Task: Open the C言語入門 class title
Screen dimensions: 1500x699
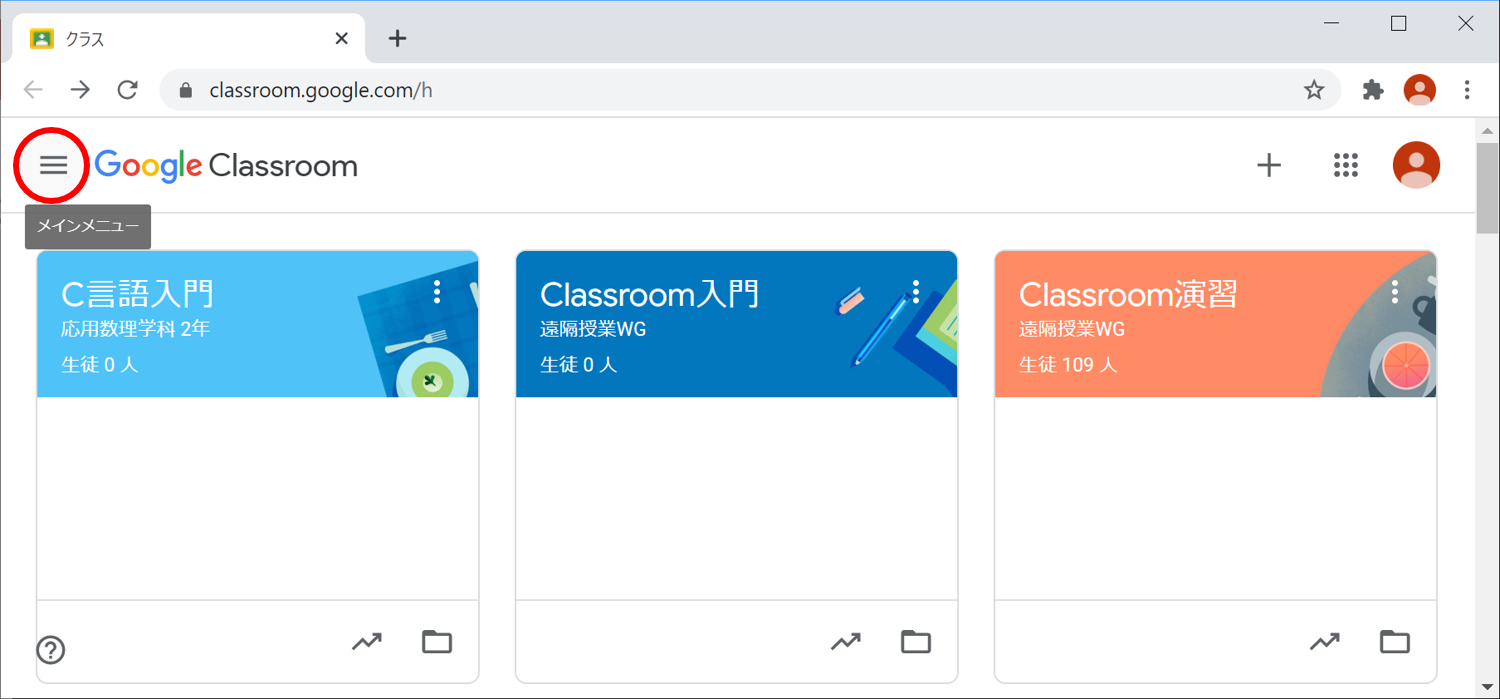Action: [x=137, y=294]
